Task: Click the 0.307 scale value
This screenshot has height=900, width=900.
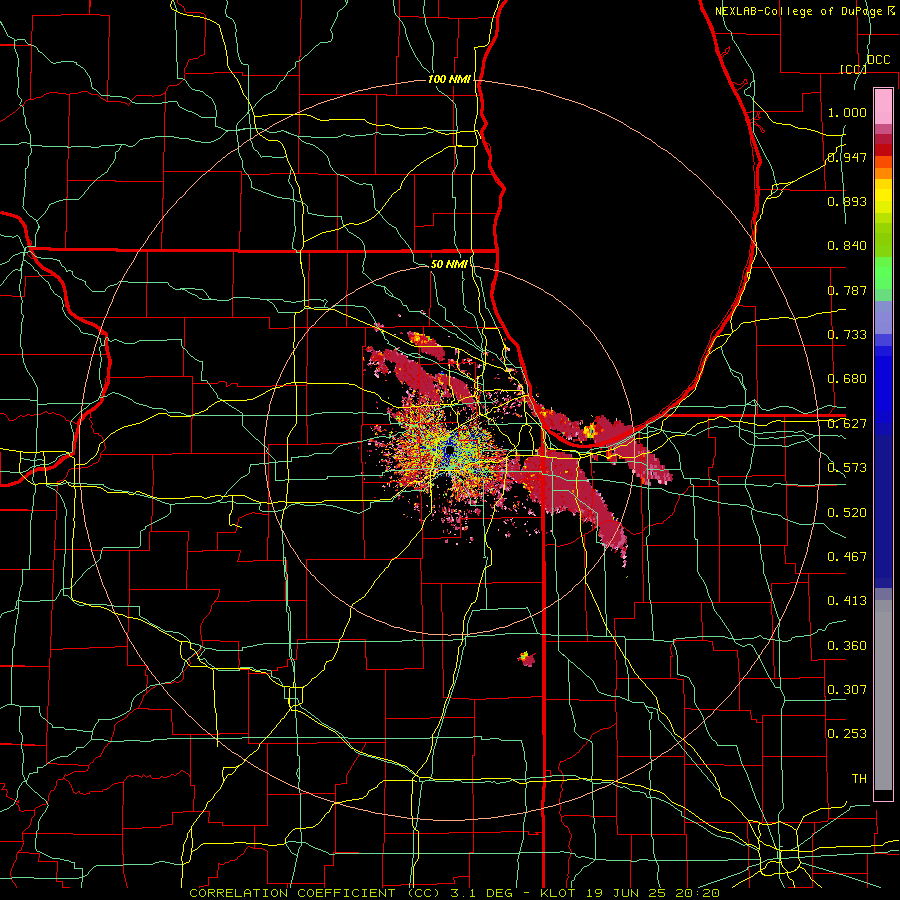Action: coord(847,690)
